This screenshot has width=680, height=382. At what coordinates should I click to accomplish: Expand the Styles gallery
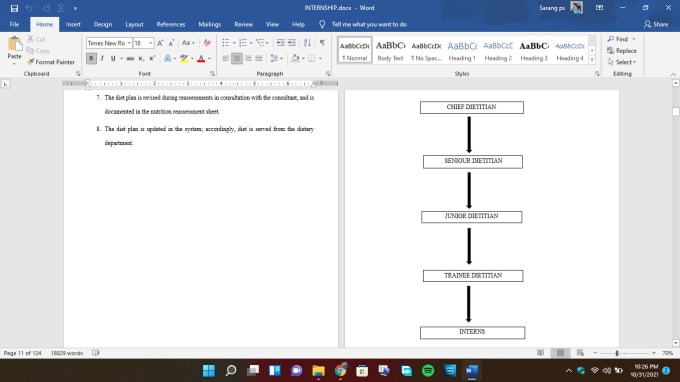click(592, 60)
